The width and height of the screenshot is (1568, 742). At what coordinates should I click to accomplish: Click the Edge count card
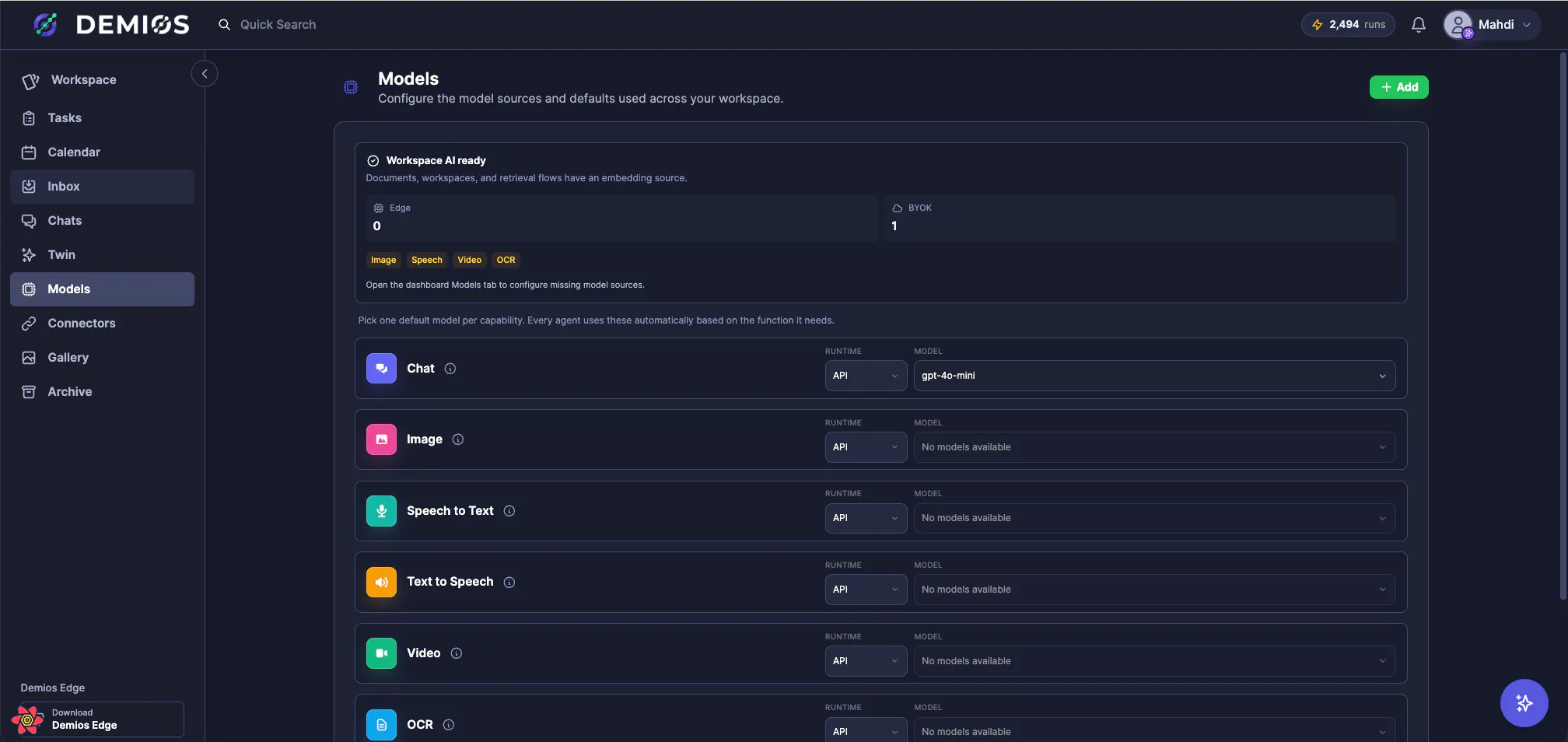[x=621, y=219]
